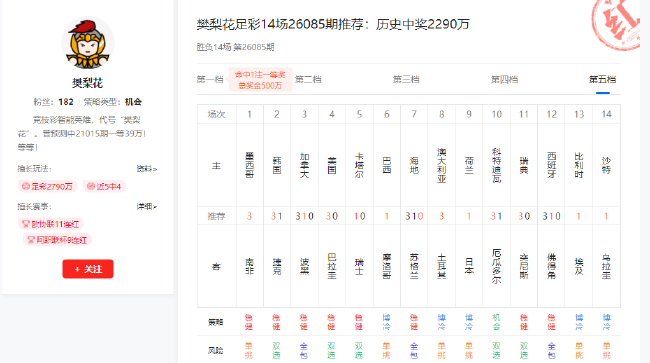Image resolution: width=650 pixels, height=363 pixels.
Task: Click away team 乌拉圭 in match 14
Action: (606, 266)
